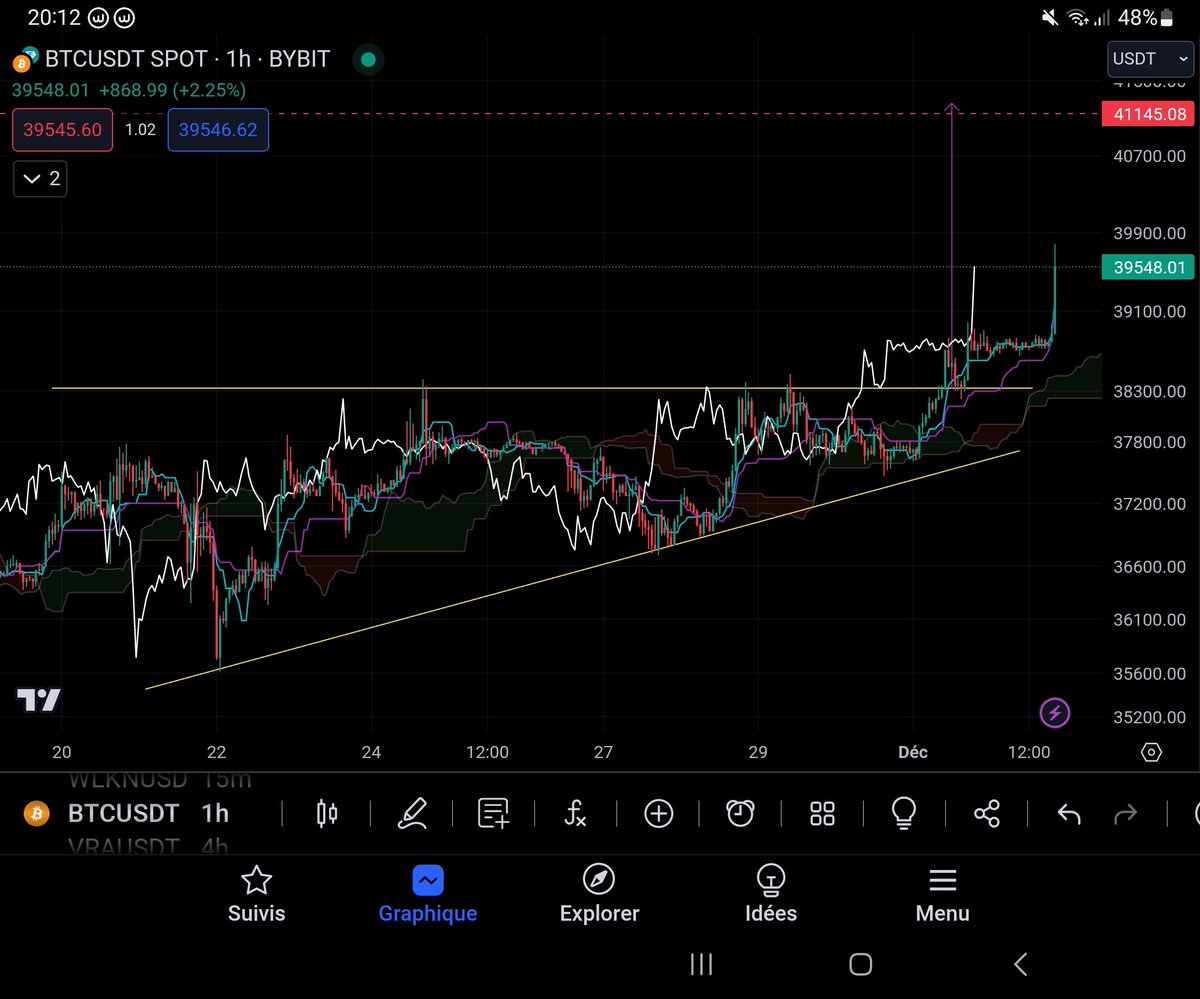The height and width of the screenshot is (999, 1200).
Task: Tap the plus compare symbol icon
Action: (x=658, y=814)
